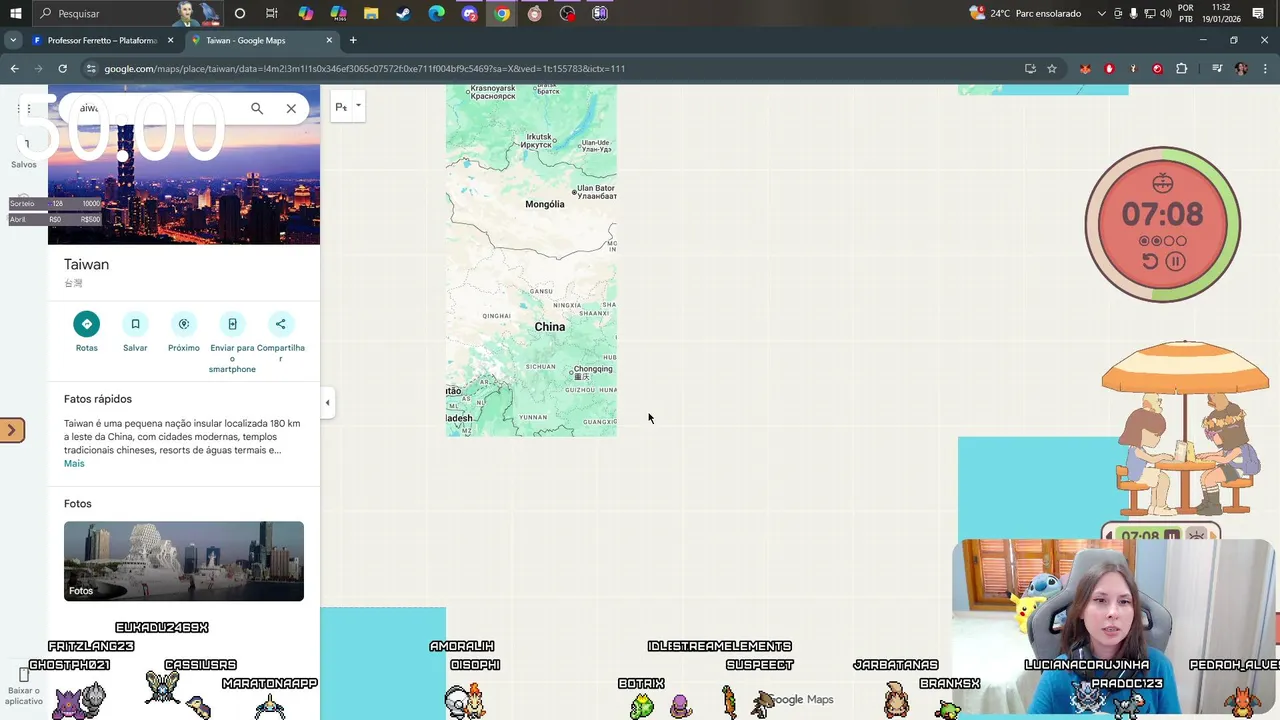The width and height of the screenshot is (1280, 720).
Task: Reset the pomodoro timer
Action: tap(1150, 262)
